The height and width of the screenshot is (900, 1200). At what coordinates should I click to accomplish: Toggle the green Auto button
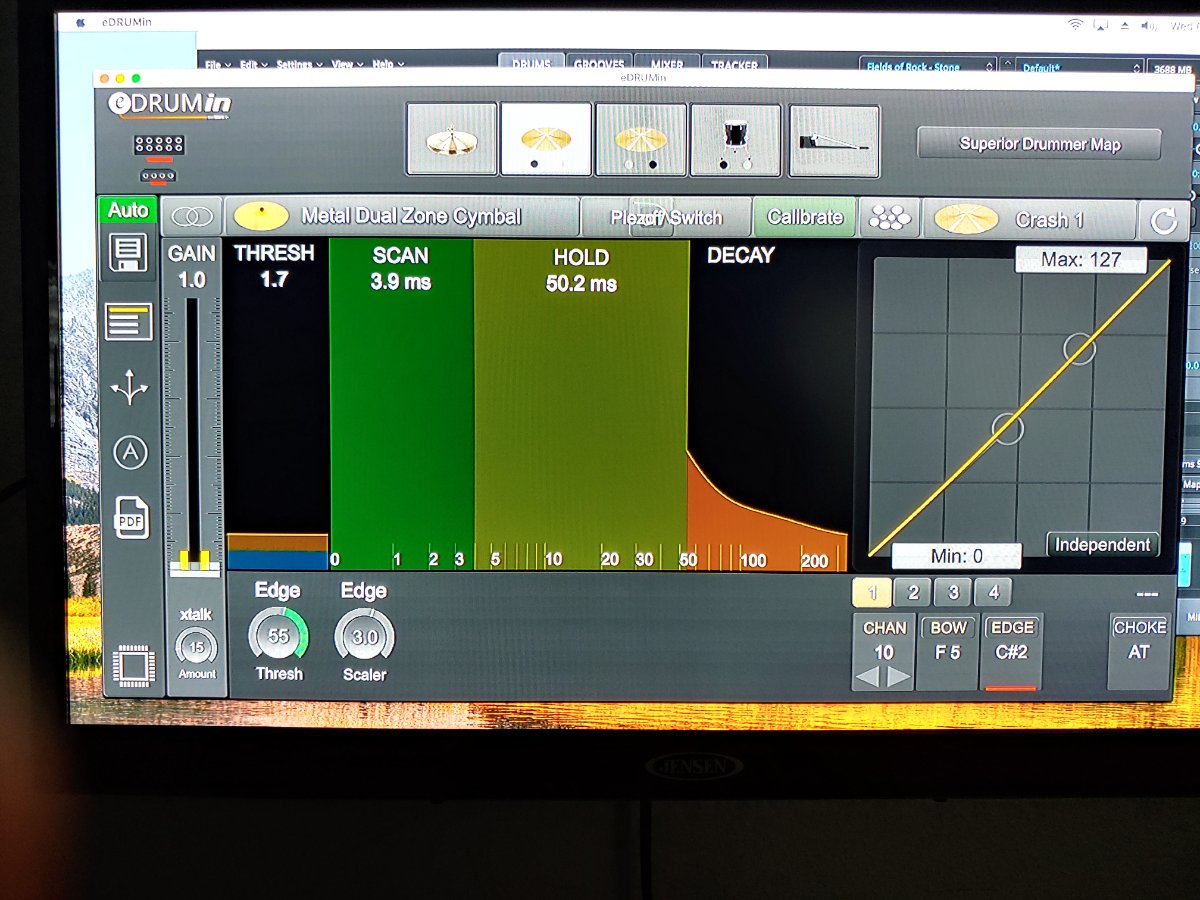[x=128, y=210]
